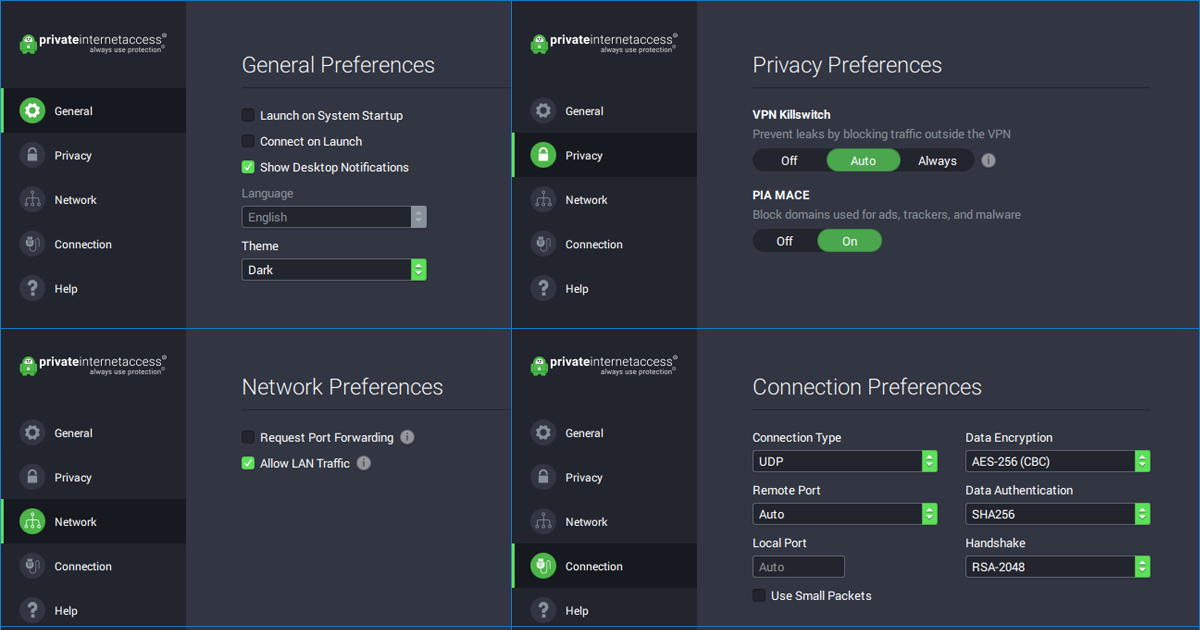Disable the Allow LAN Traffic checkbox
Image resolution: width=1200 pixels, height=630 pixels.
coord(248,463)
